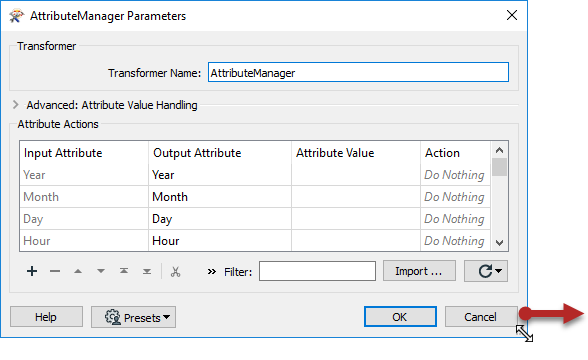This screenshot has width=588, height=360.
Task: Open the Presets dropdown menu
Action: tap(134, 317)
